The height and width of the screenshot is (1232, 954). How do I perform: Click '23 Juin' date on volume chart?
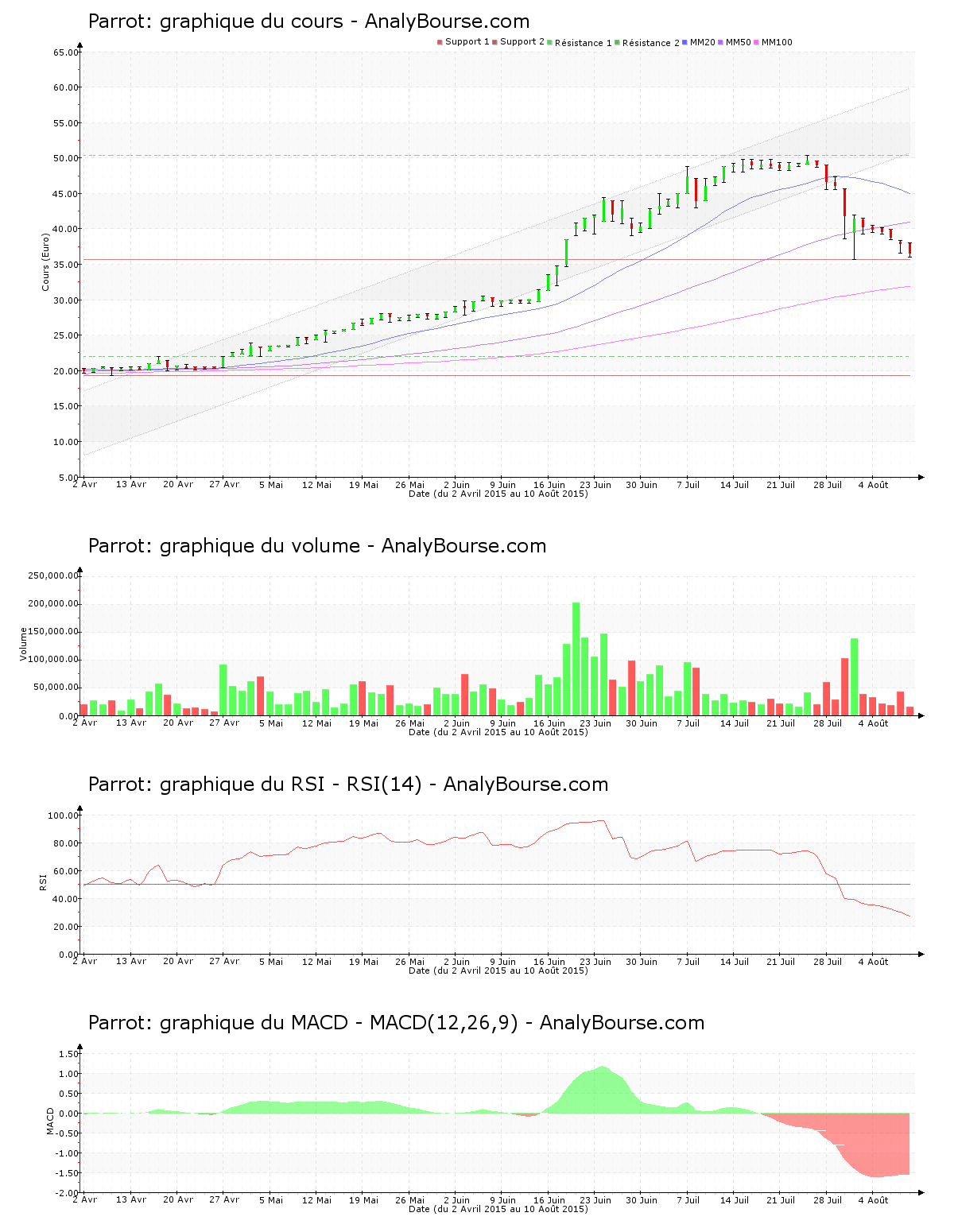(595, 723)
